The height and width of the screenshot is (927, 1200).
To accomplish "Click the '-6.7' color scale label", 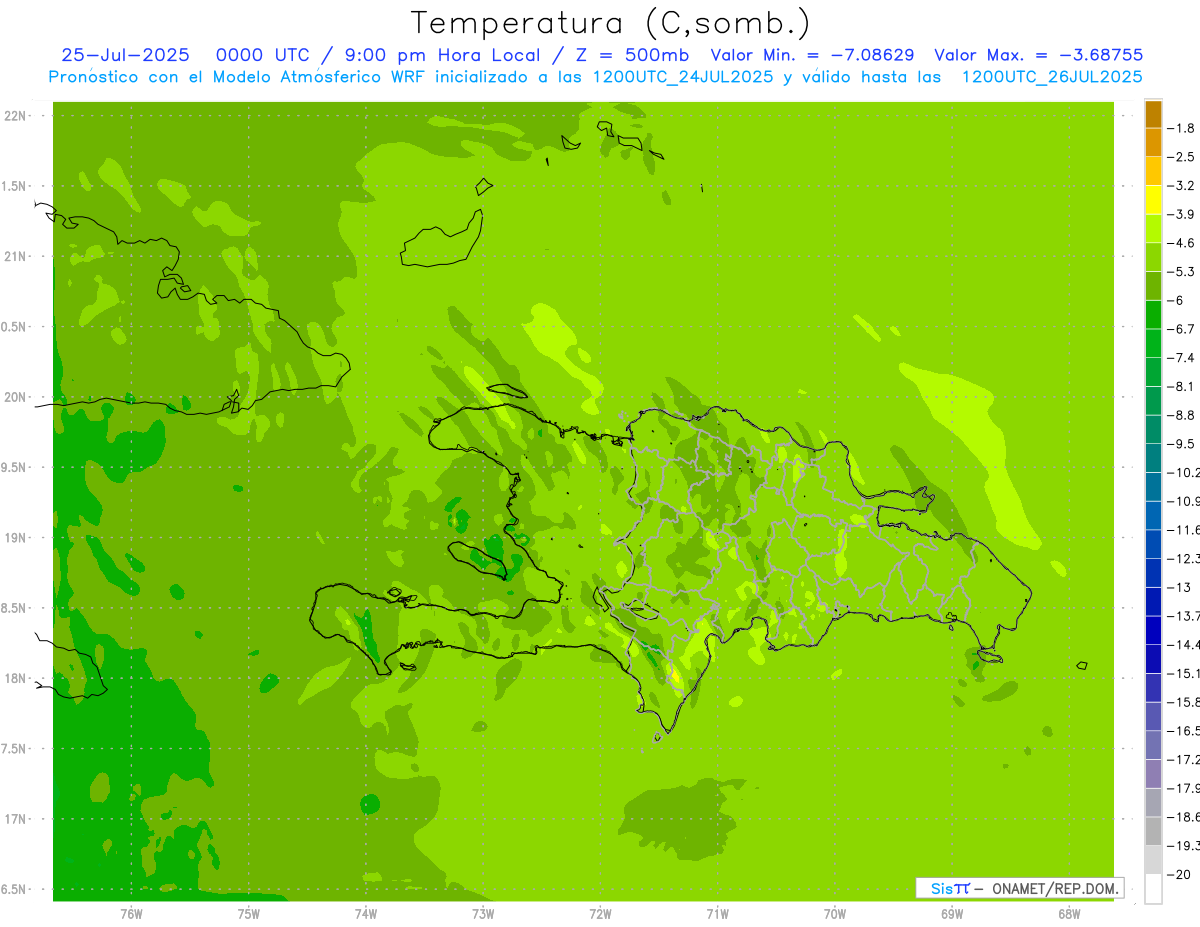I will (x=1181, y=329).
